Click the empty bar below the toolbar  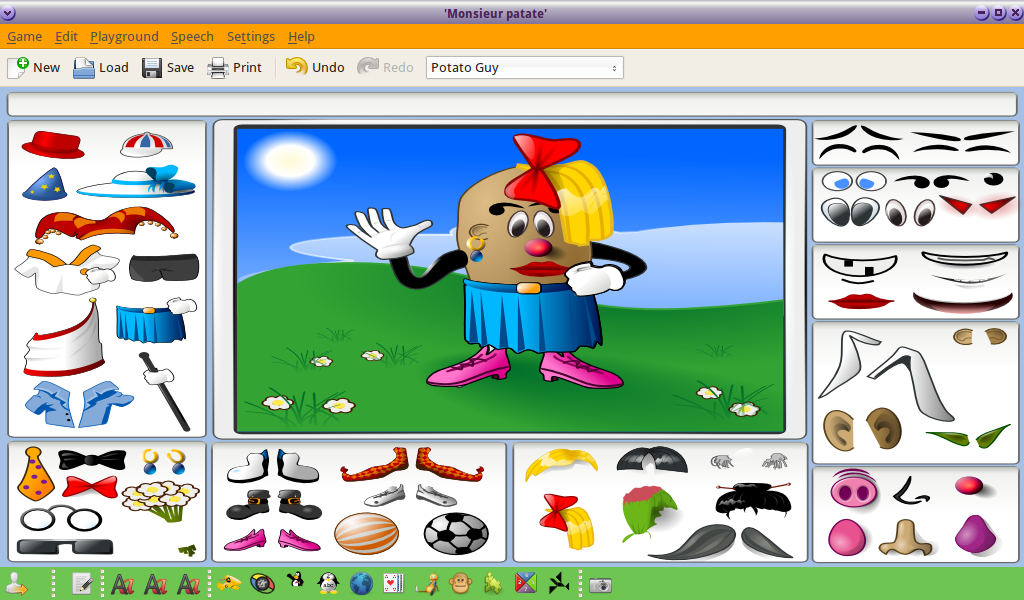coord(512,104)
